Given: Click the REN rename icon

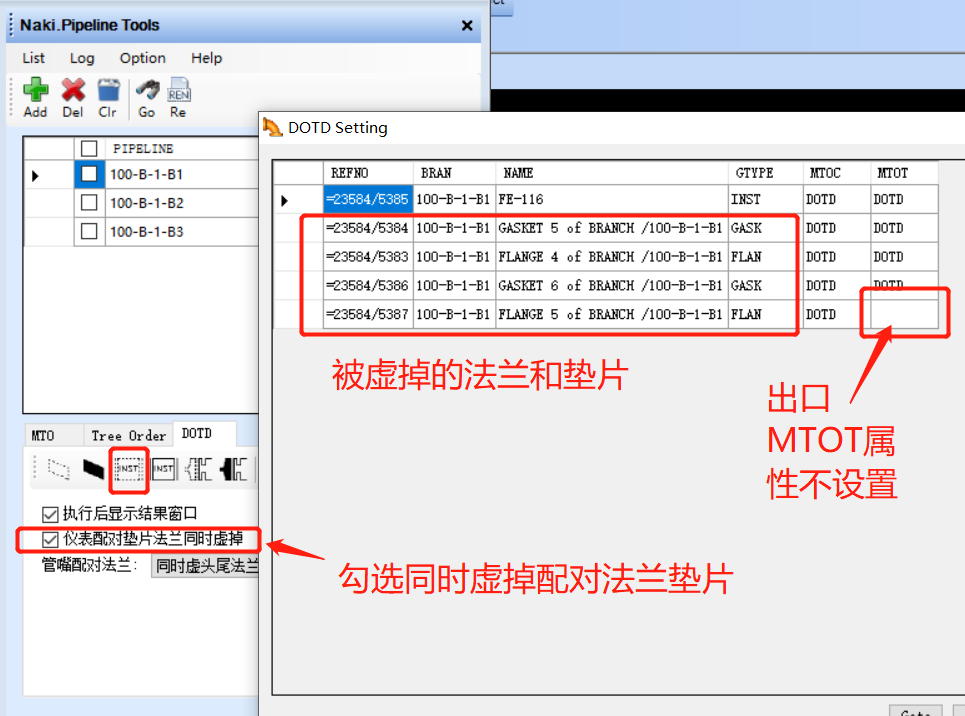Looking at the screenshot, I should [178, 91].
